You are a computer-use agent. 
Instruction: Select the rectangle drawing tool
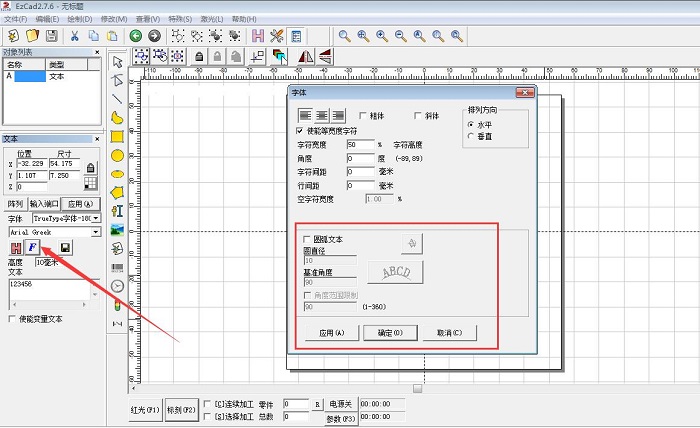(118, 136)
